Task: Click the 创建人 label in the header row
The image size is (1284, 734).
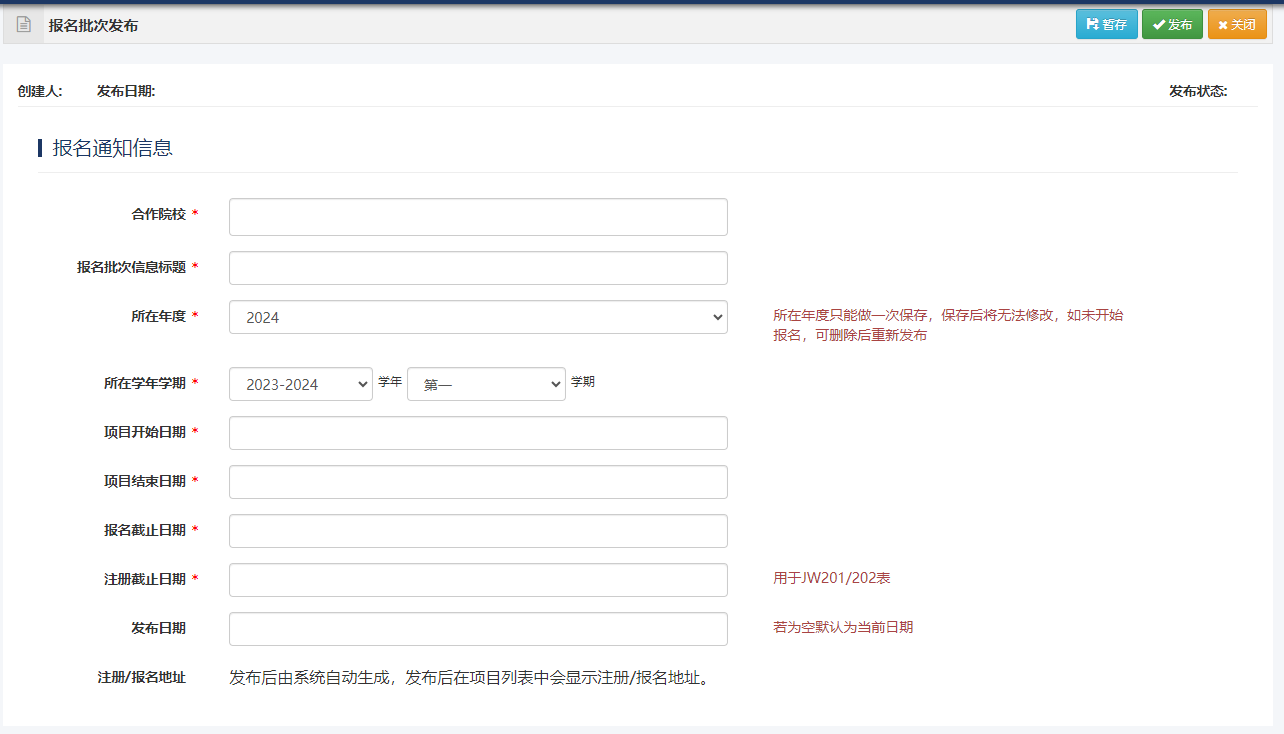Action: [40, 91]
